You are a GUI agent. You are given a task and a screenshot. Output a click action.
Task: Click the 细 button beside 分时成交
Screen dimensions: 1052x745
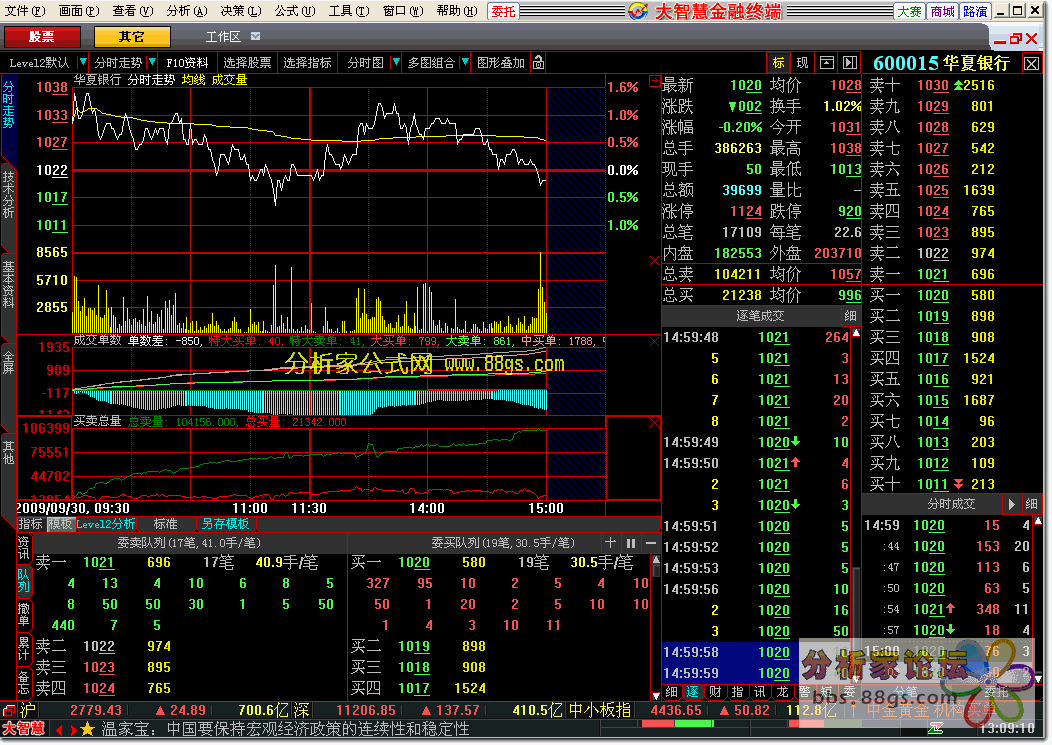click(x=1032, y=503)
